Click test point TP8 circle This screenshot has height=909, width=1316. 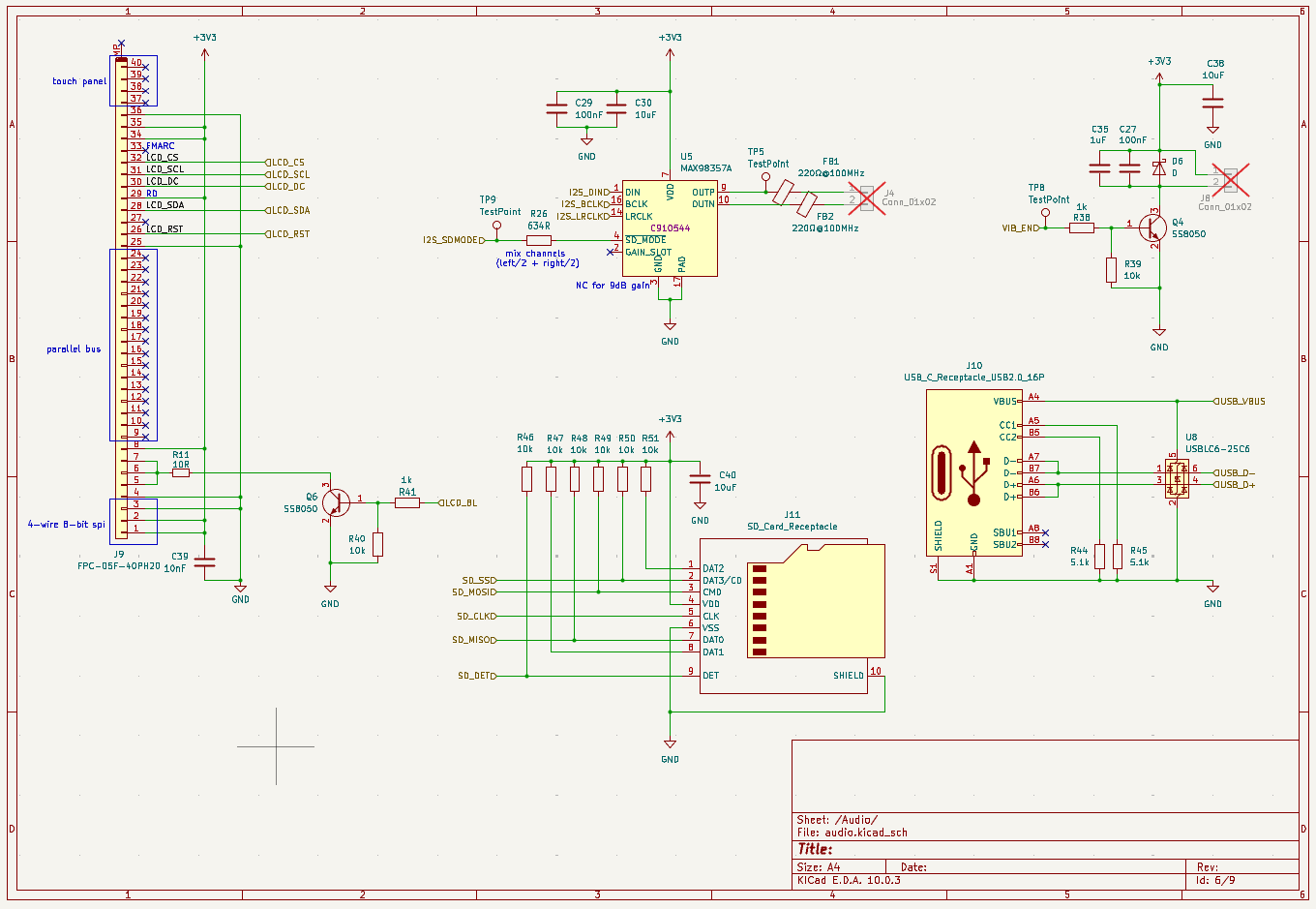pyautogui.click(x=1045, y=213)
